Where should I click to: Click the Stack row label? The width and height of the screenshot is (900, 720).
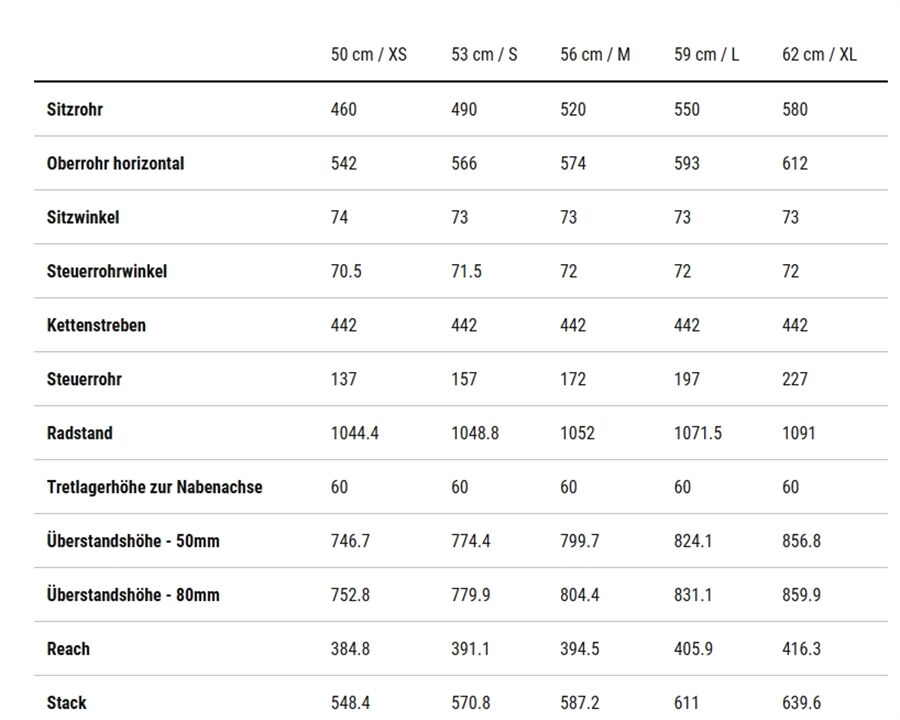point(67,703)
